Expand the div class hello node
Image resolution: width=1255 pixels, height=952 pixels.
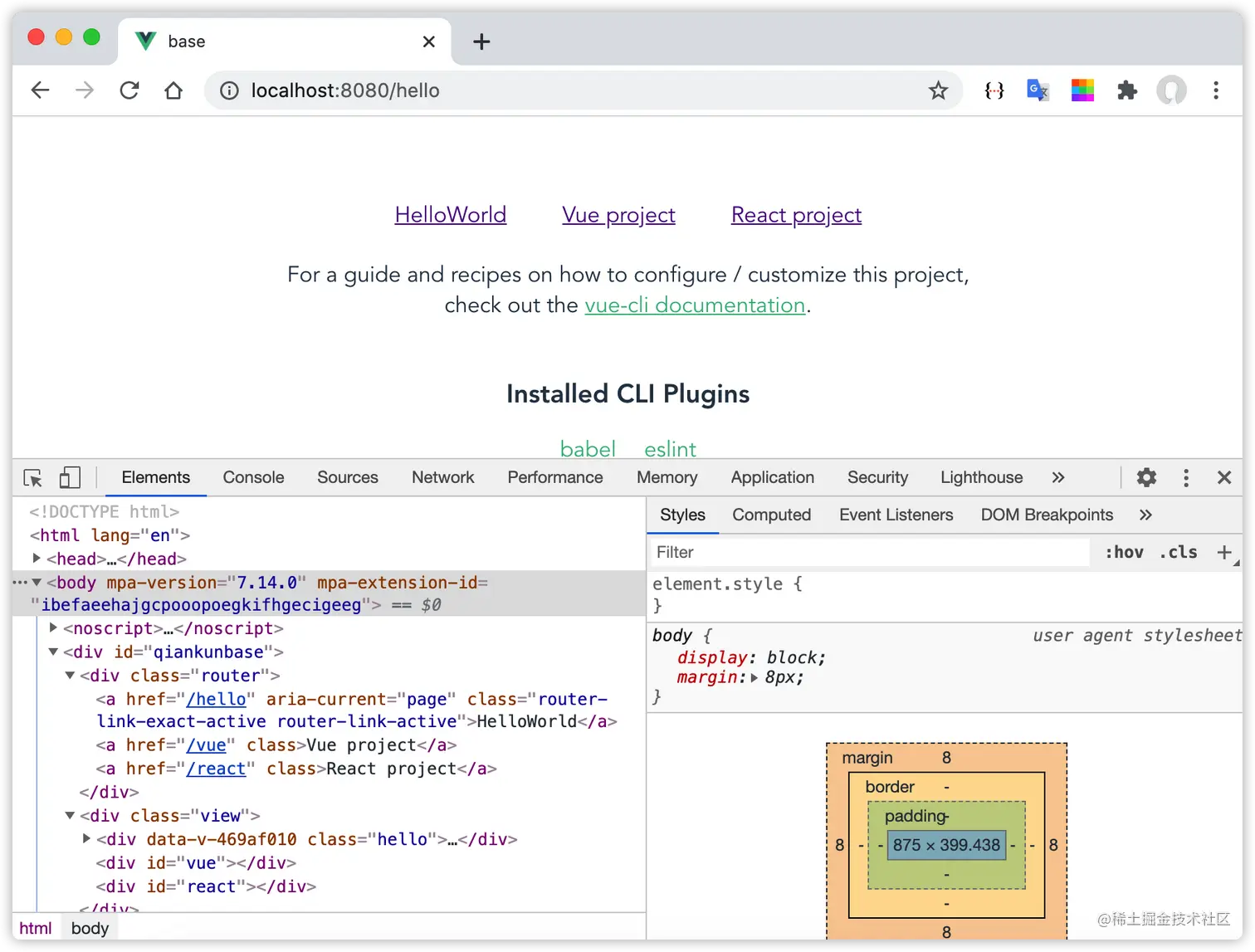[86, 839]
